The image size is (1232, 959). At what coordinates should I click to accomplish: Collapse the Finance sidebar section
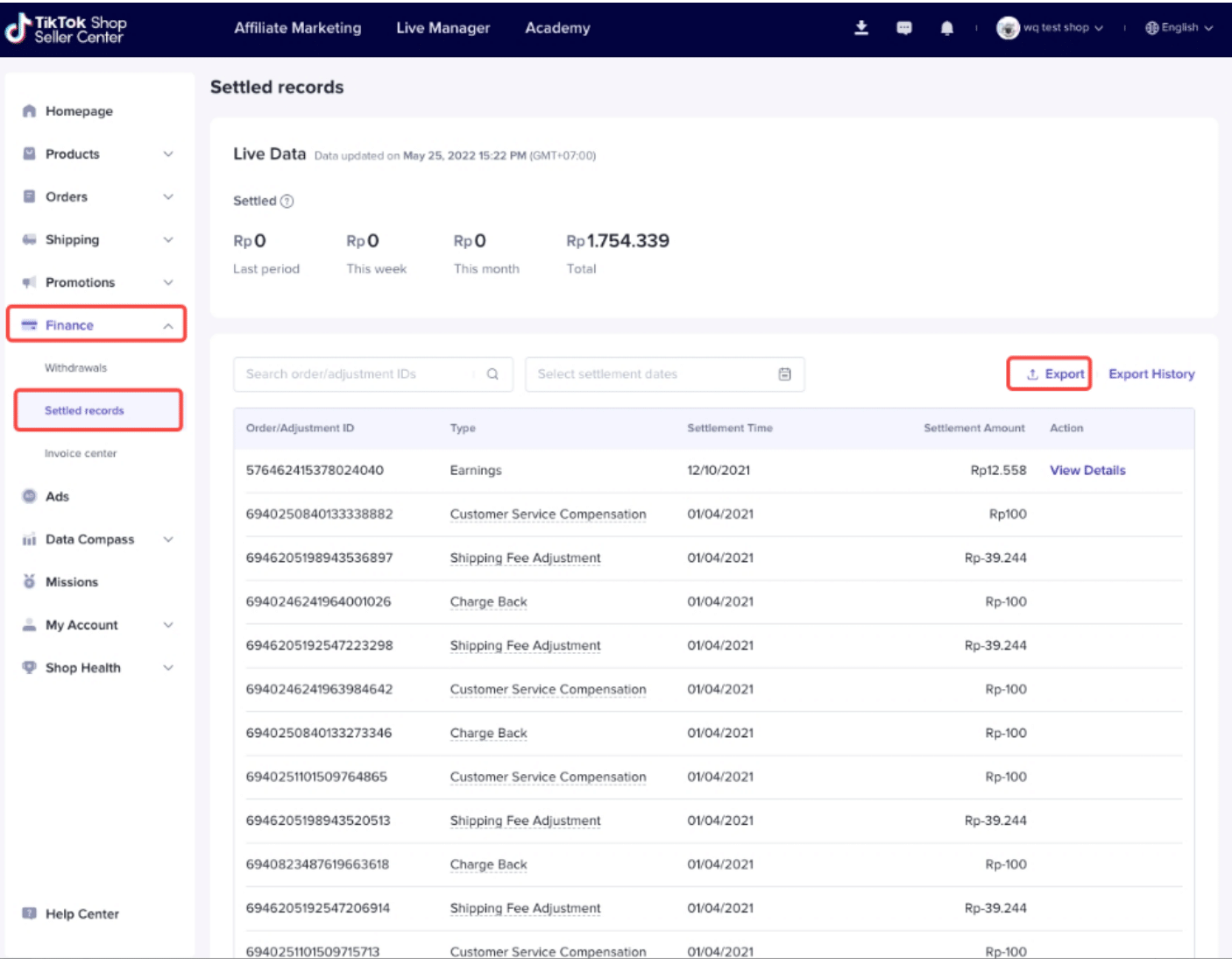pos(96,325)
